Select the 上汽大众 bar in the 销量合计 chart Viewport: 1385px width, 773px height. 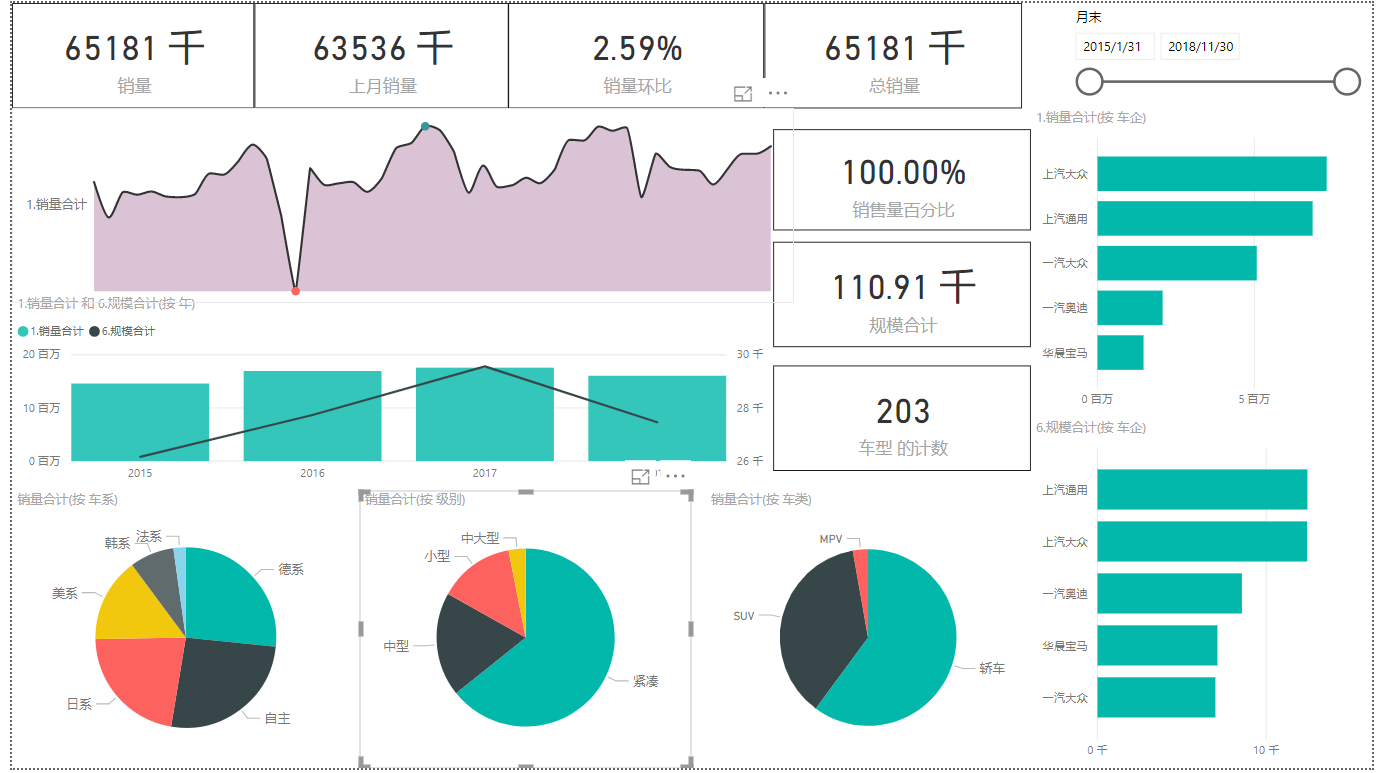pyautogui.click(x=1212, y=174)
